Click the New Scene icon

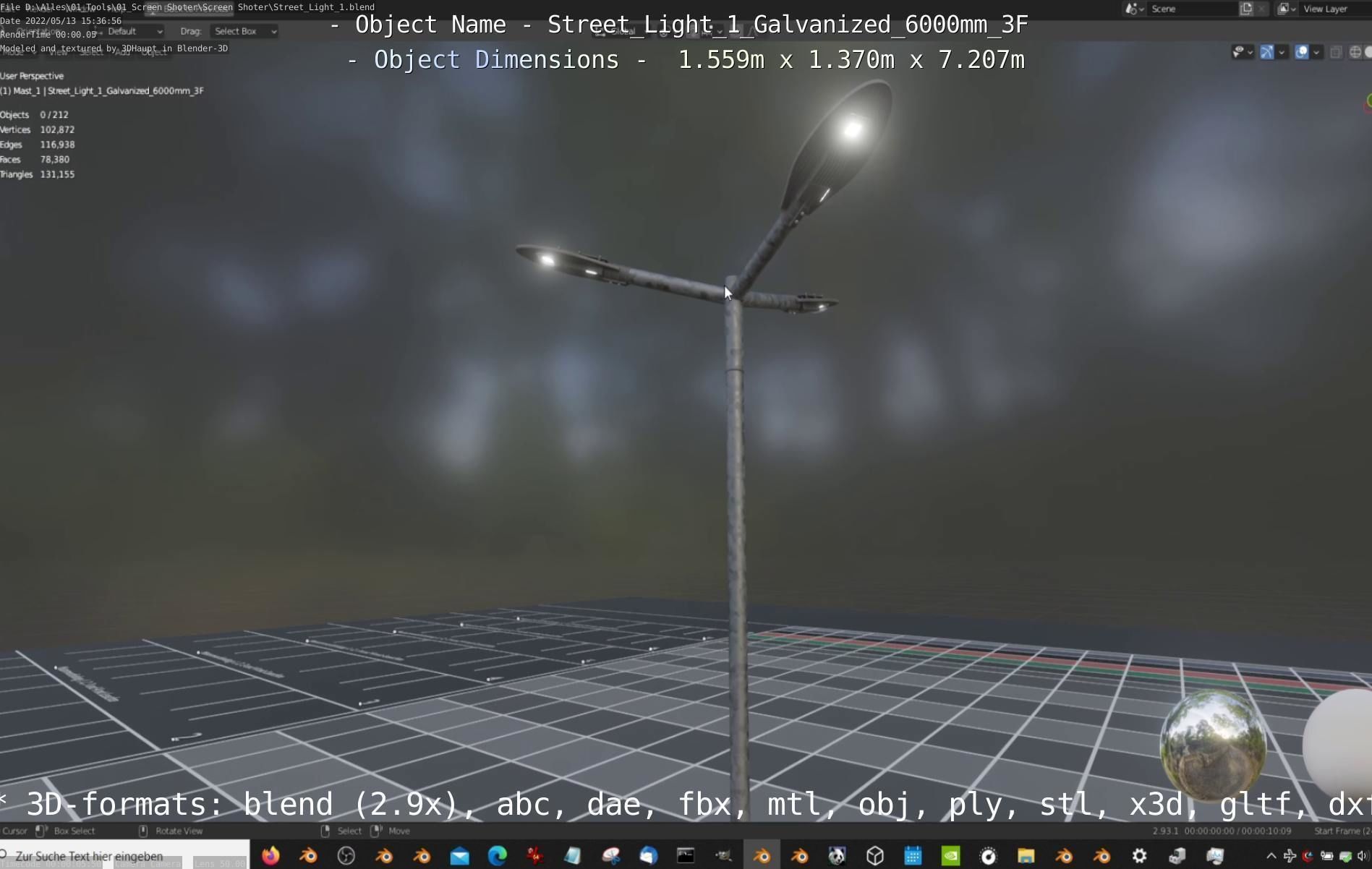[1246, 9]
